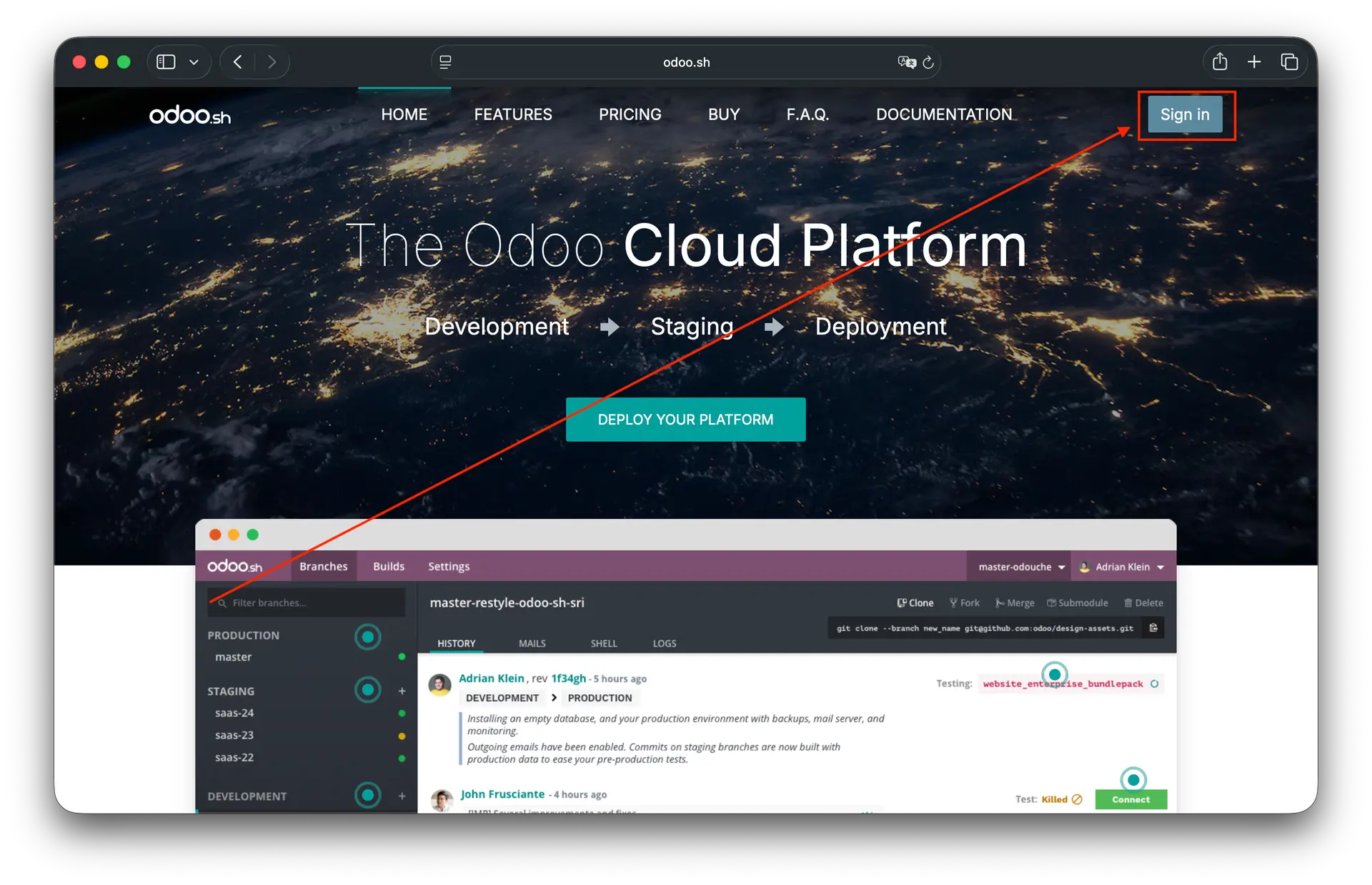Copy the git clone command

(x=1153, y=628)
